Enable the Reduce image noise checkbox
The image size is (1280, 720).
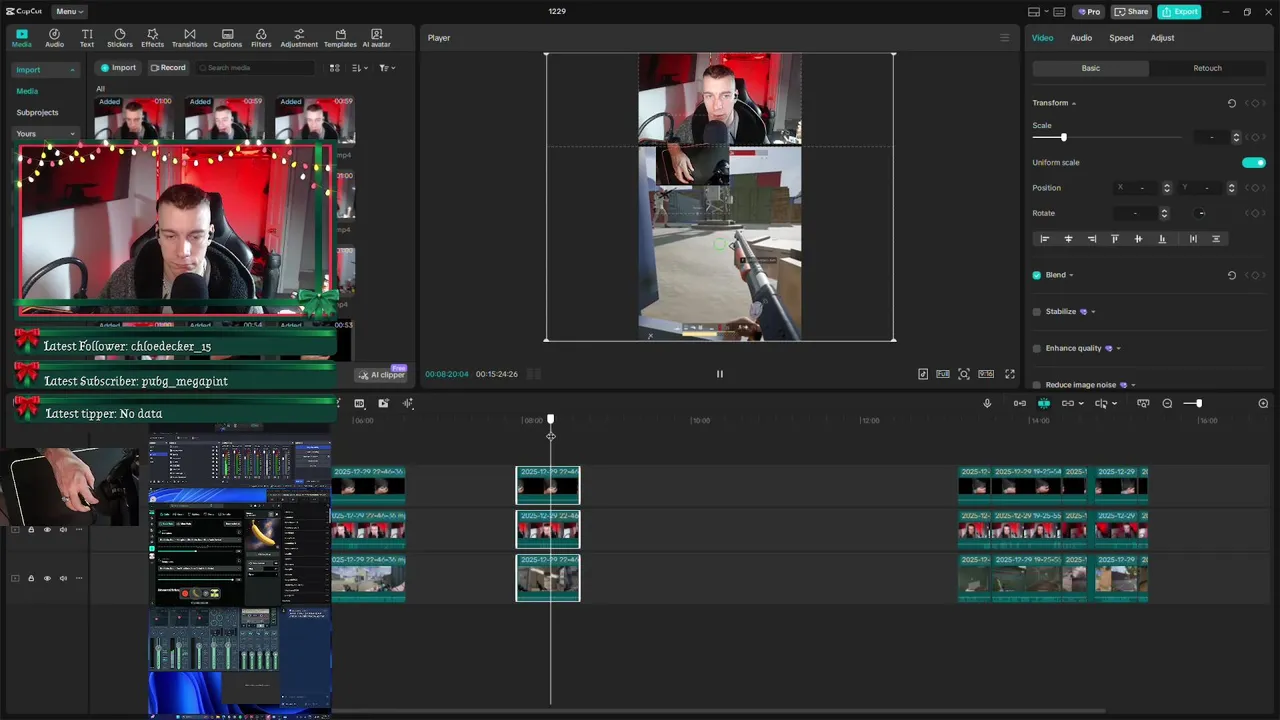(1037, 385)
